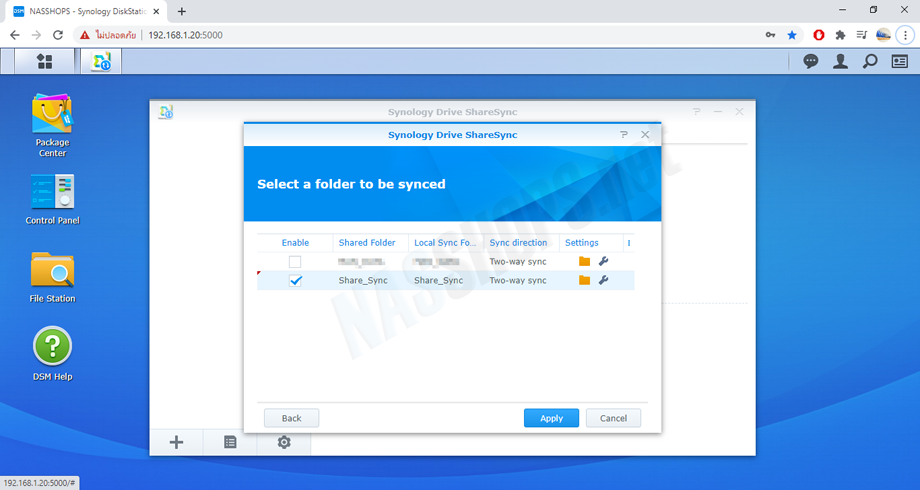This screenshot has width=920, height=490.
Task: Click folder icon in the blurred folder row
Action: [x=584, y=262]
